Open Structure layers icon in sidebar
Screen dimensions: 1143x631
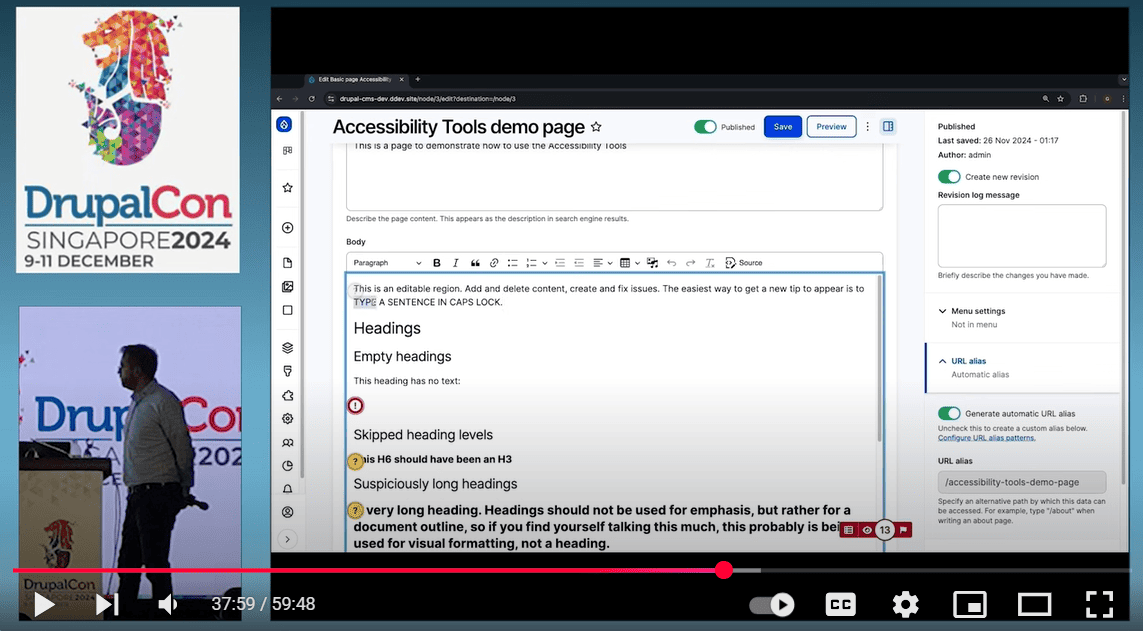(x=287, y=348)
